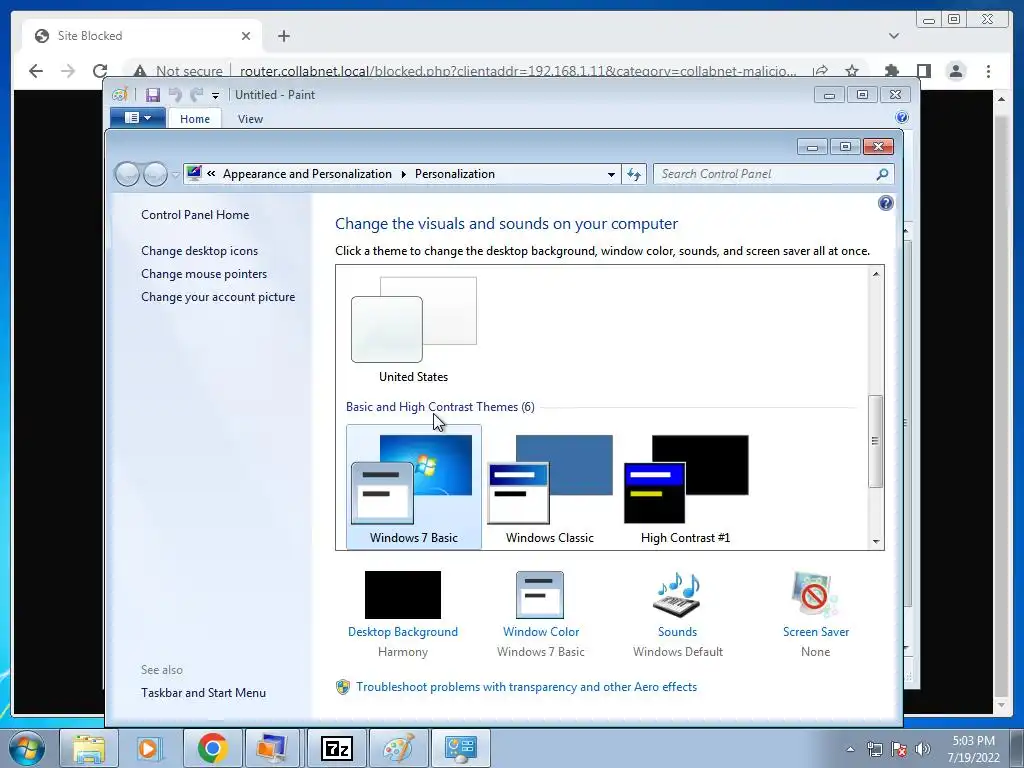The image size is (1024, 768).
Task: Open Taskbar and Start Menu link
Action: coord(203,693)
